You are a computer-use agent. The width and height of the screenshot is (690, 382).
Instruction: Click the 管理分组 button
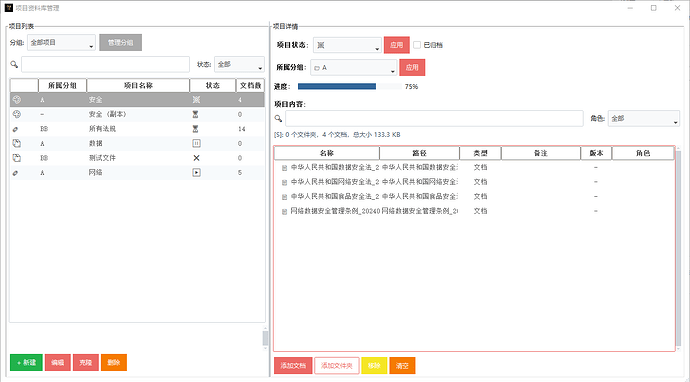point(121,43)
